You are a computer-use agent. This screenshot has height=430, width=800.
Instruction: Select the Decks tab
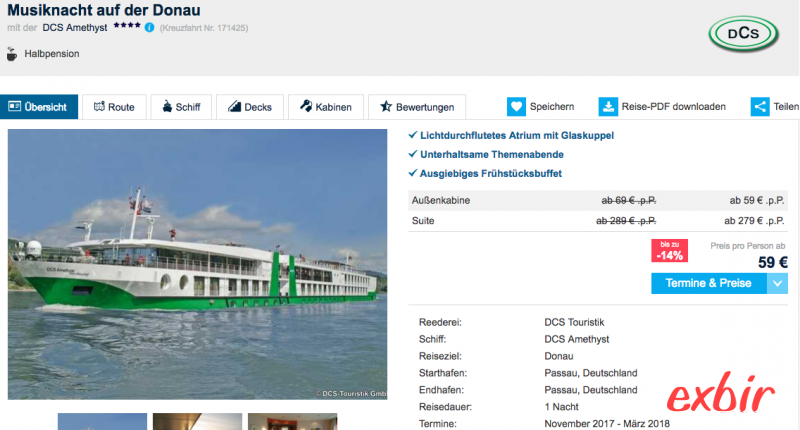point(250,107)
